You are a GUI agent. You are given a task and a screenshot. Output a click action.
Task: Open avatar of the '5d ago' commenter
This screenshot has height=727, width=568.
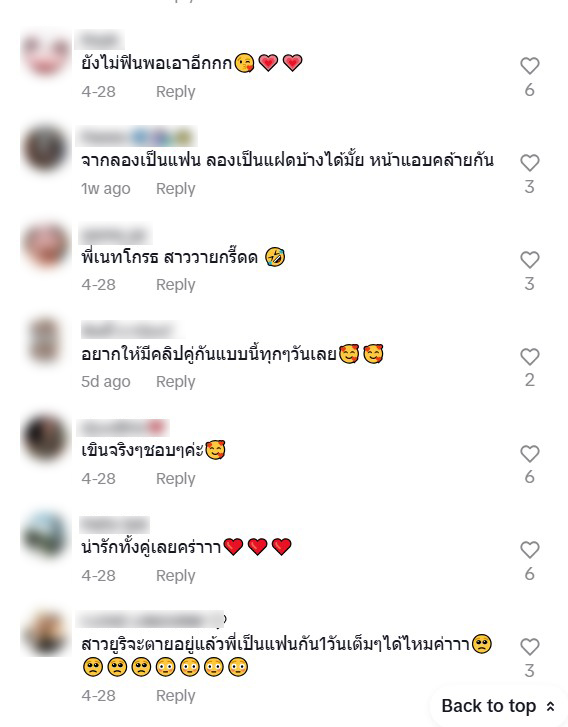pos(45,341)
